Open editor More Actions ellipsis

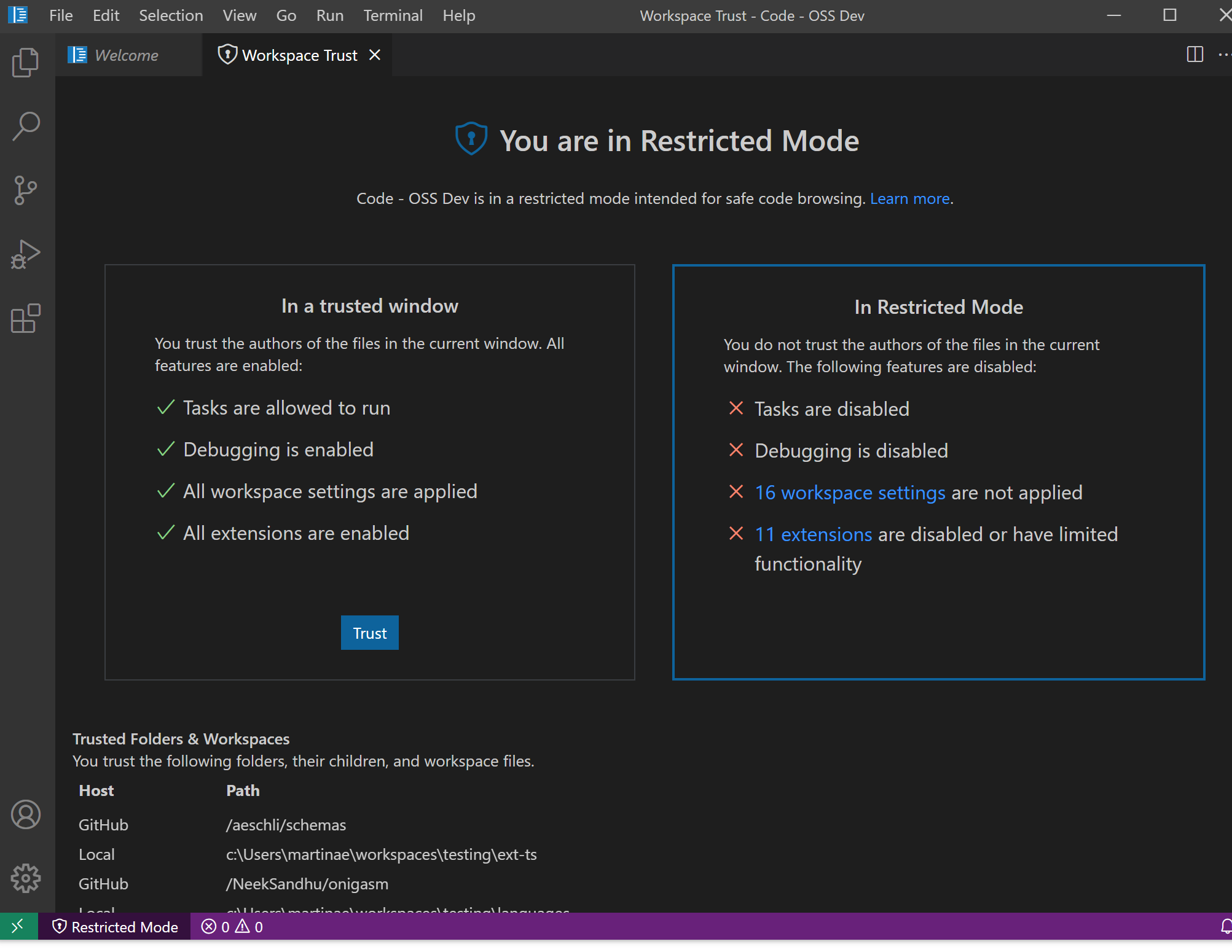pyautogui.click(x=1224, y=55)
